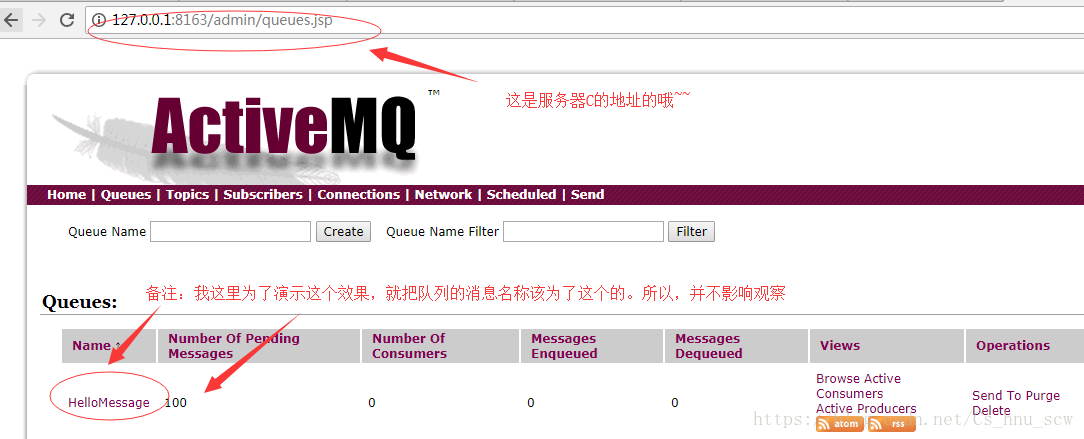Viewport: 1084px width, 439px height.
Task: Reload the page with the refresh icon
Action: click(x=67, y=20)
